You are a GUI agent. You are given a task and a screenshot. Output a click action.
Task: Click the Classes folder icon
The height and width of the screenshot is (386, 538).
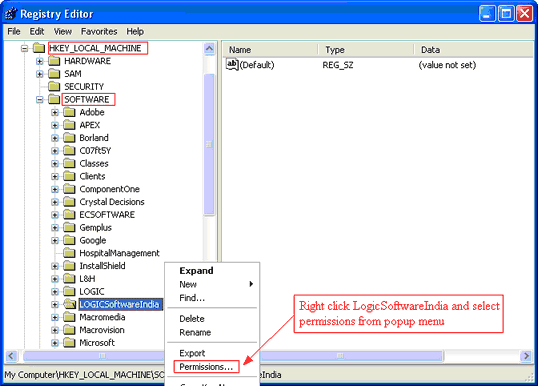[69, 163]
